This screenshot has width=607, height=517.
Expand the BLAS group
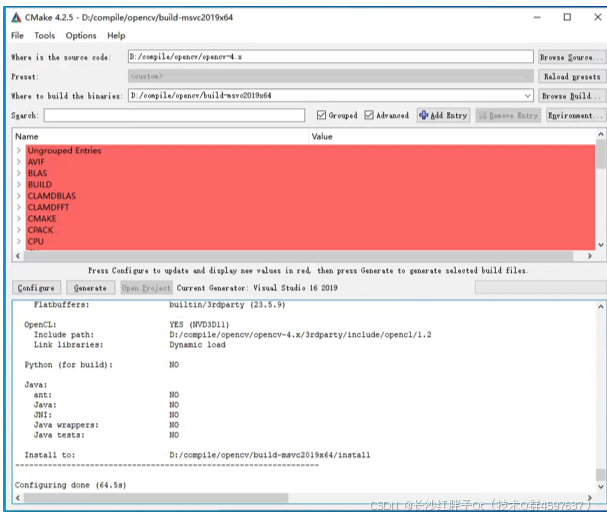click(x=18, y=173)
